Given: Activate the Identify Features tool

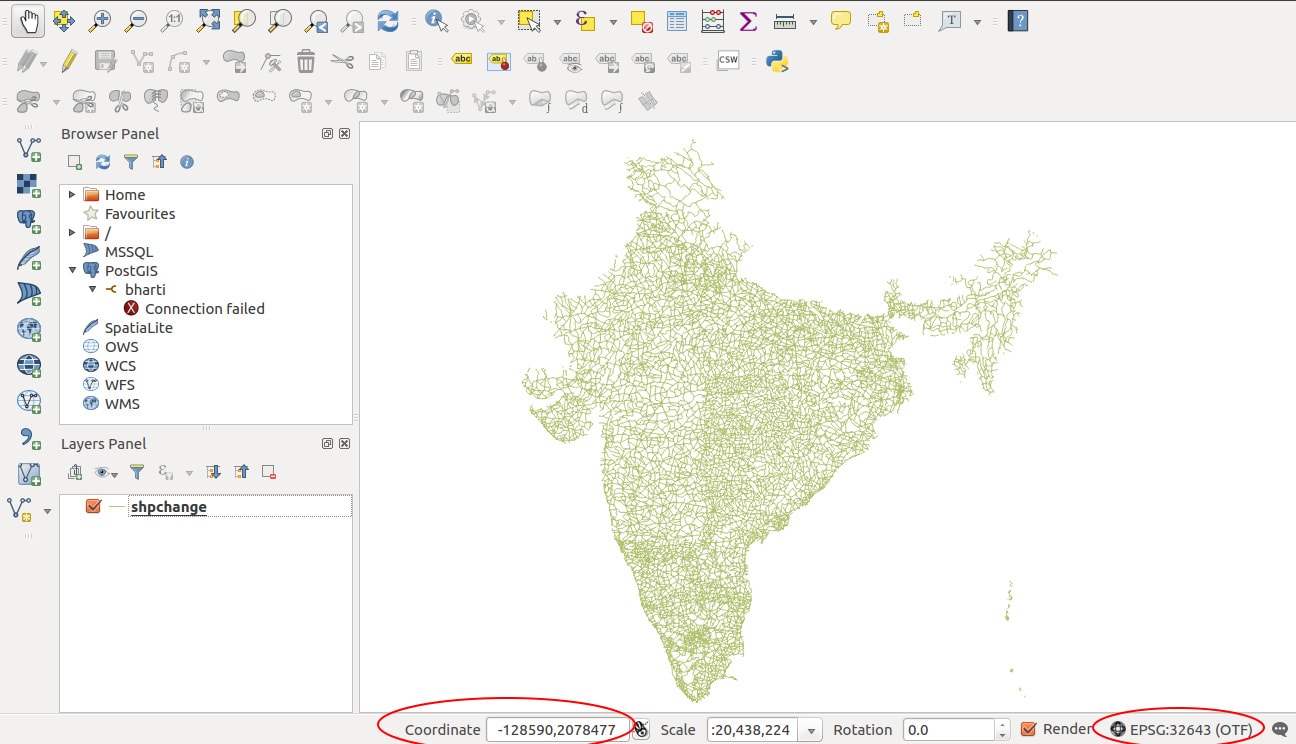Looking at the screenshot, I should pos(438,17).
